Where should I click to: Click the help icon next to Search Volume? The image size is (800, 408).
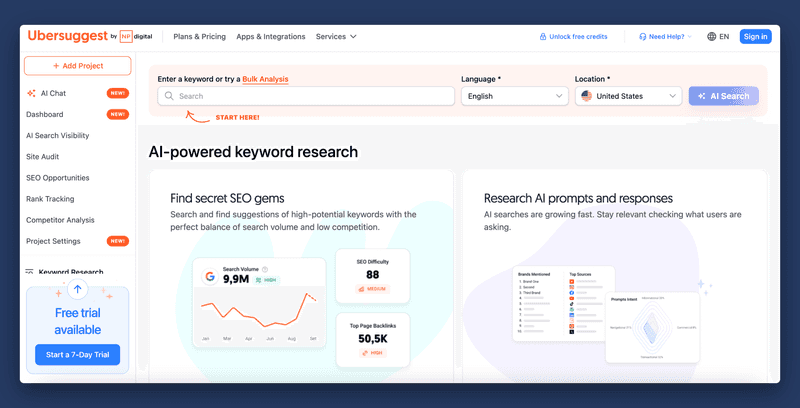click(x=265, y=269)
